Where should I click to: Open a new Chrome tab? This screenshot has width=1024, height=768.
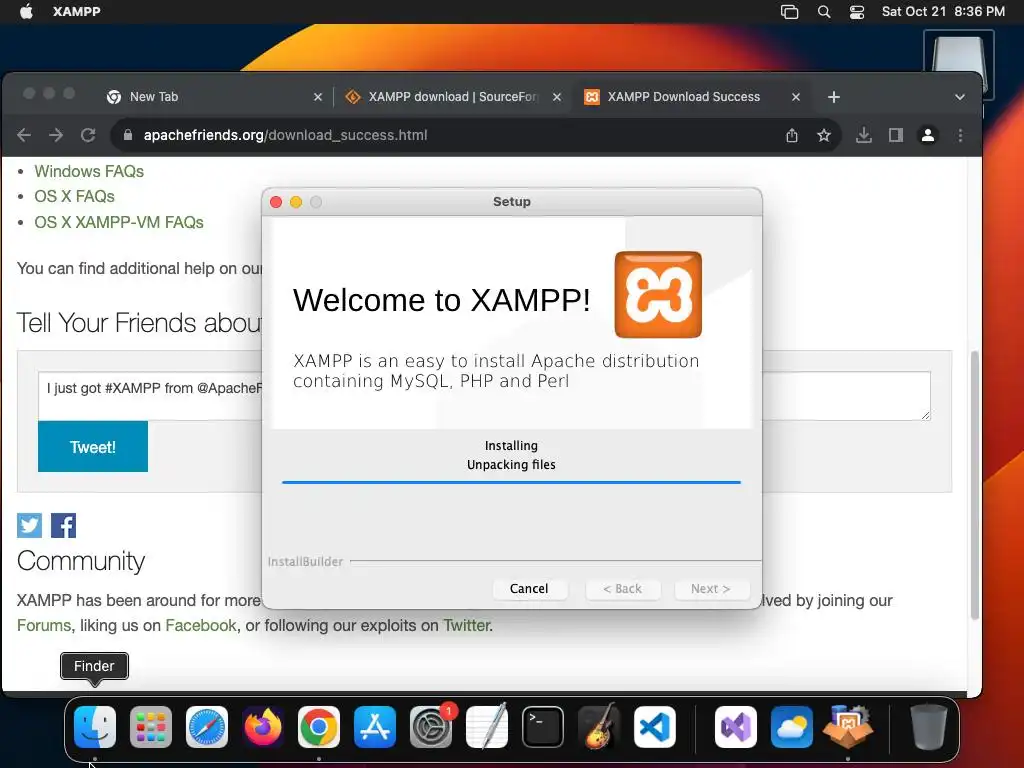834,97
